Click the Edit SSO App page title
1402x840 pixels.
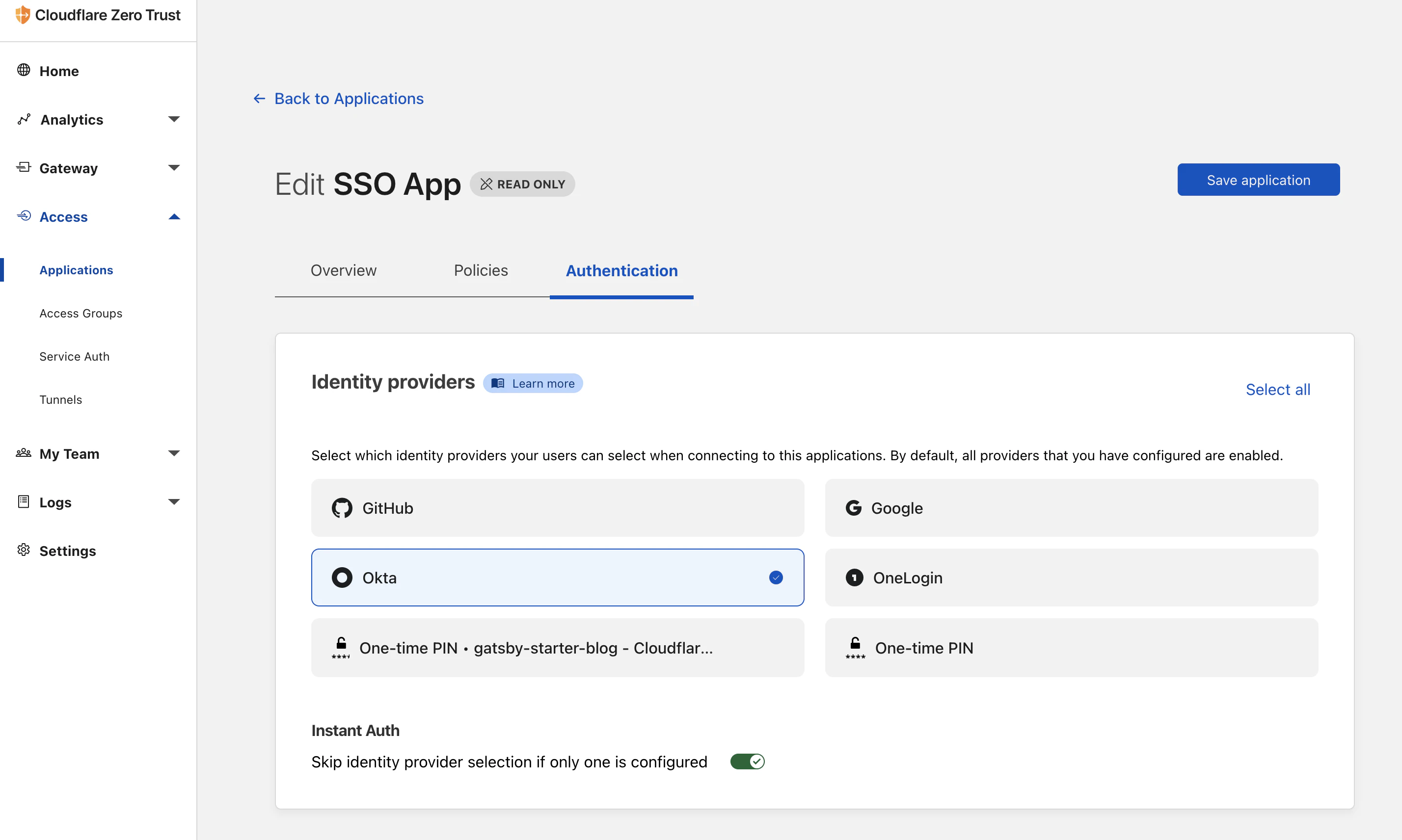click(368, 184)
